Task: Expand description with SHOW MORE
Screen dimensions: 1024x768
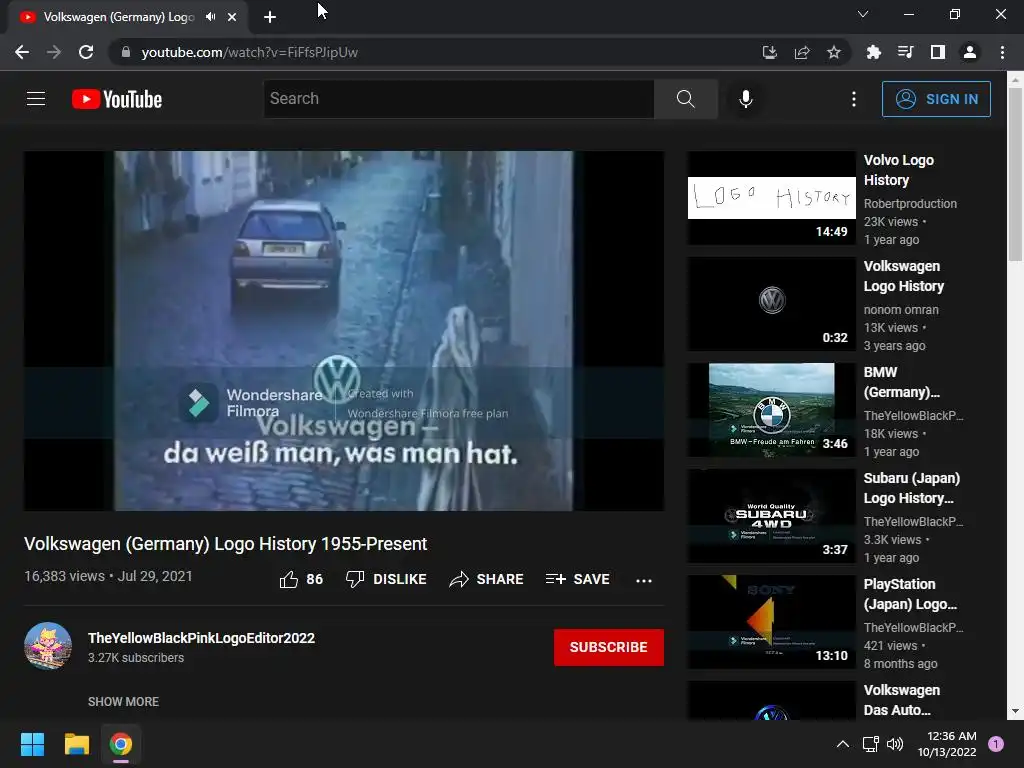Action: click(x=123, y=701)
